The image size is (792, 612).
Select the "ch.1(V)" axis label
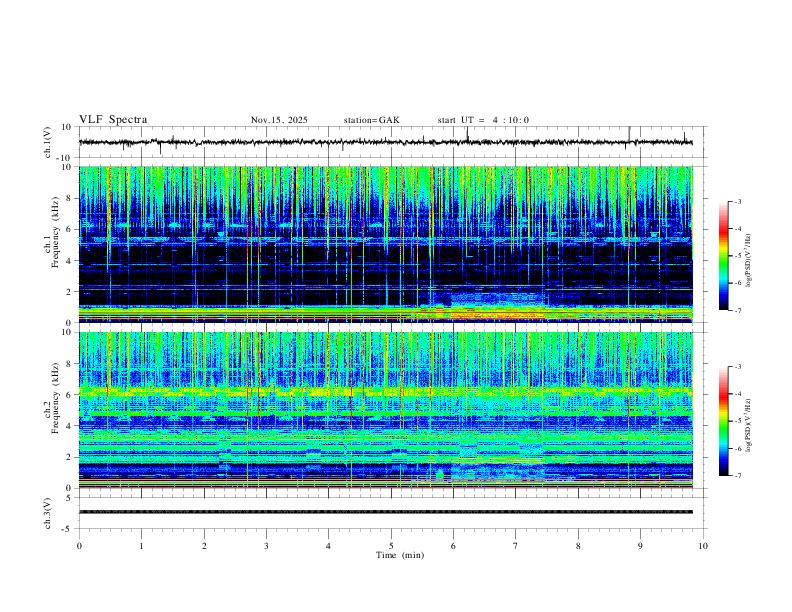click(x=48, y=142)
